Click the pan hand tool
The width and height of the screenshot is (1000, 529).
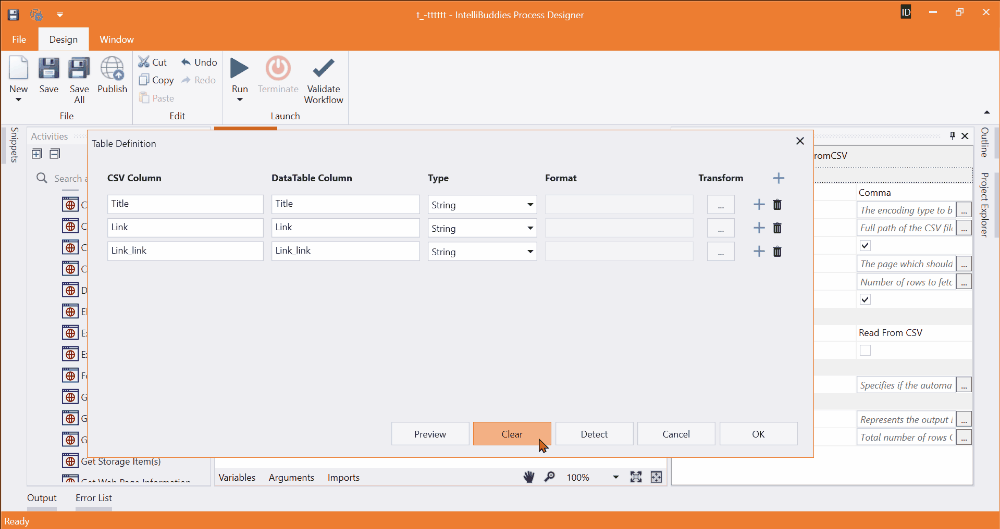(529, 477)
